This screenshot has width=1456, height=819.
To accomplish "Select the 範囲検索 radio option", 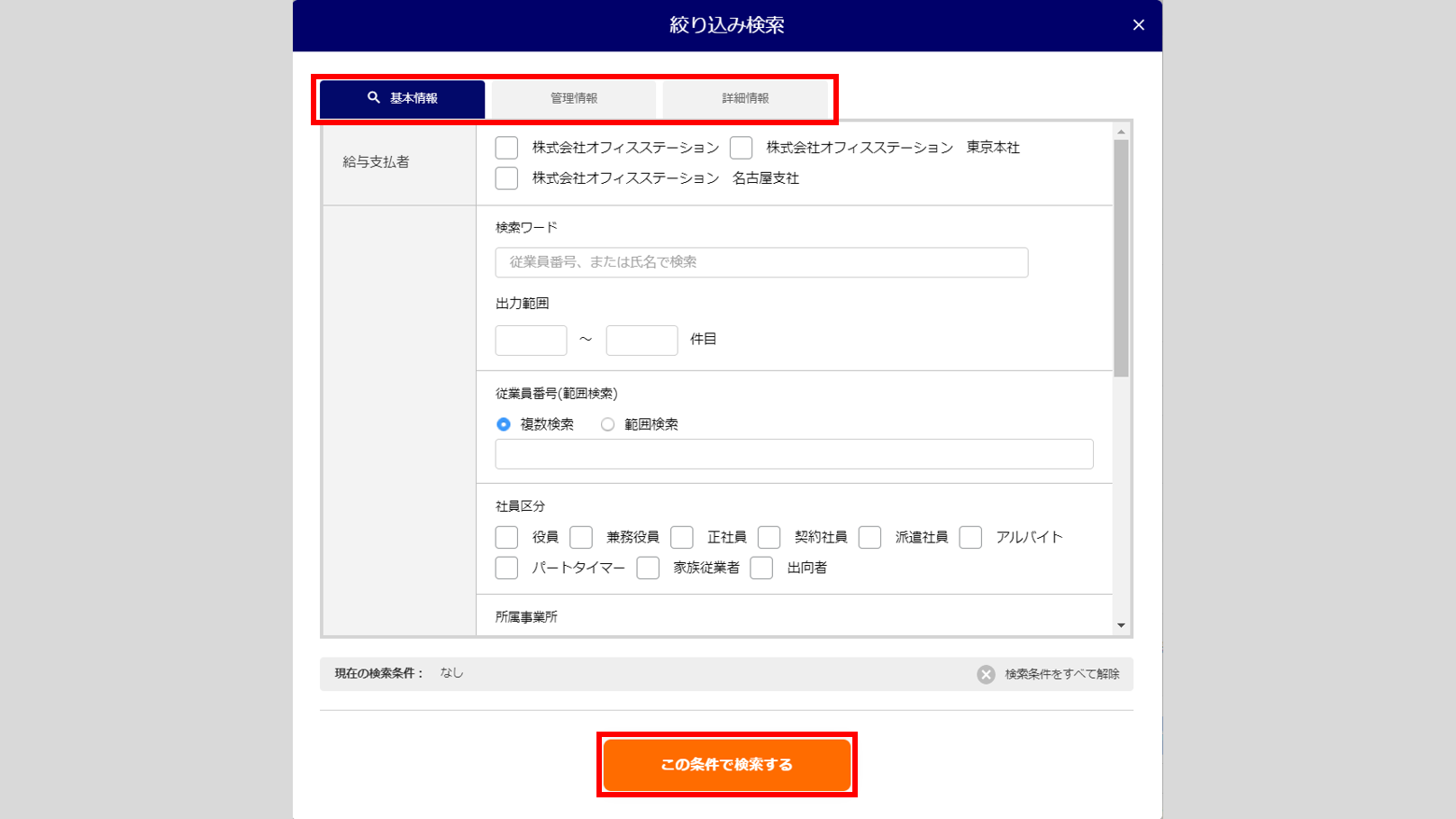I will pos(608,424).
